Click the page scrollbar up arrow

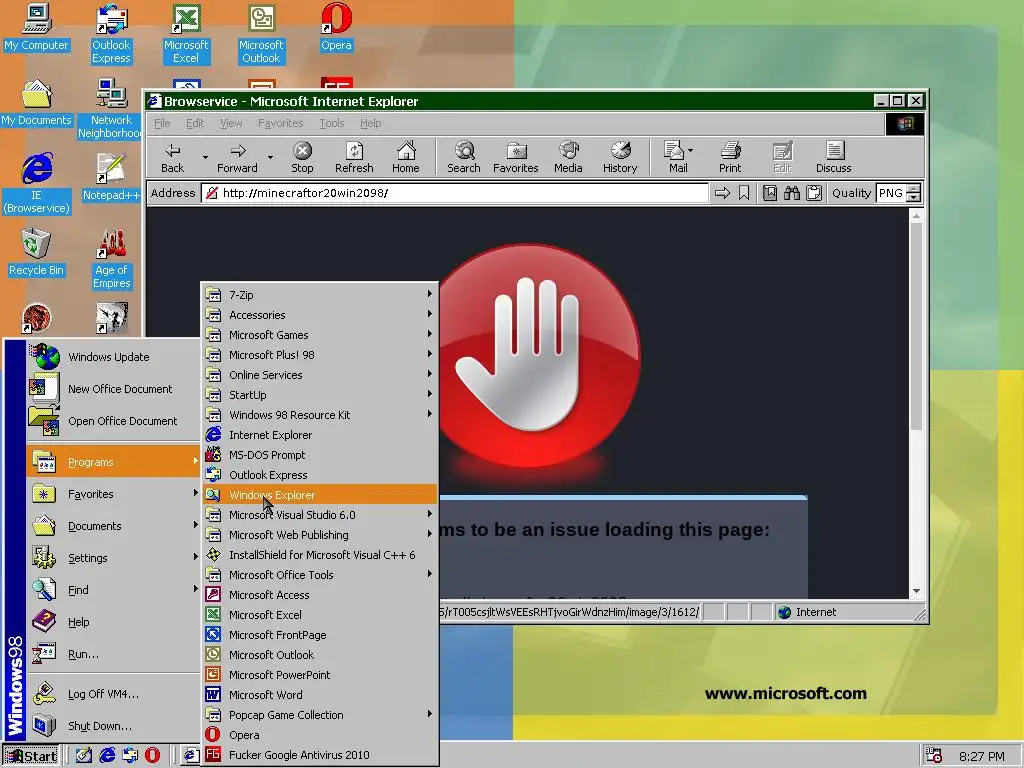coord(916,216)
